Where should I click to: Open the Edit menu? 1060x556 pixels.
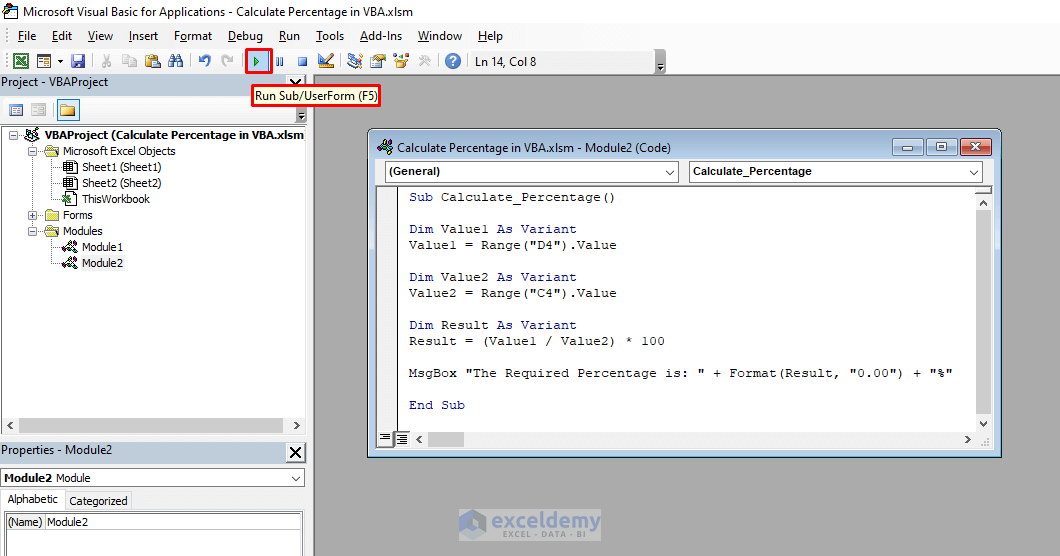[62, 36]
